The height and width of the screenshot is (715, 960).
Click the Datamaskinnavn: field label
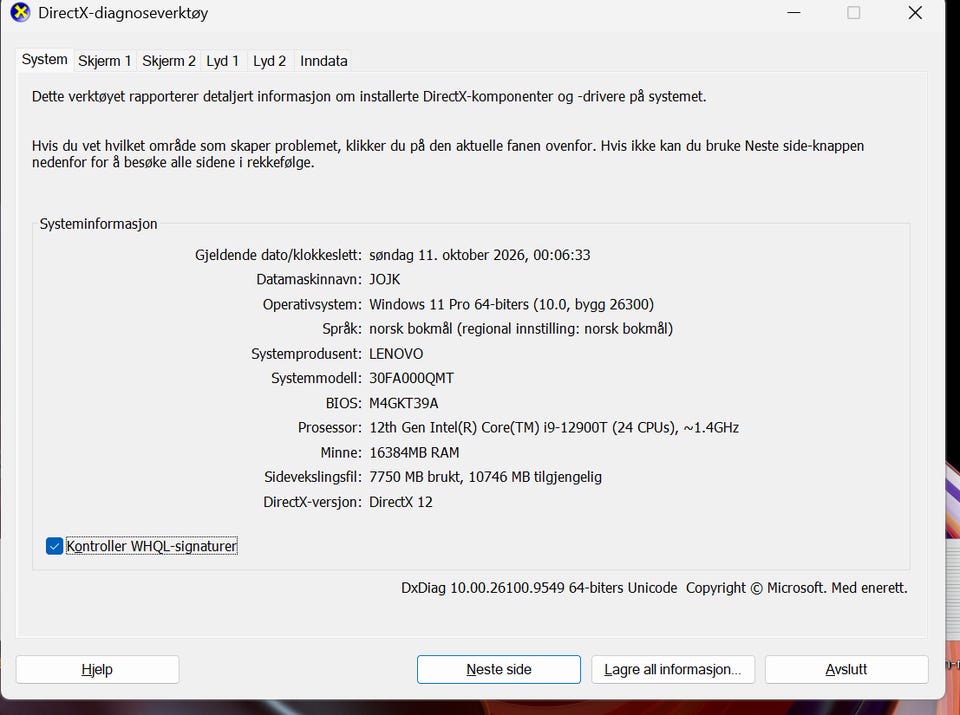[309, 280]
